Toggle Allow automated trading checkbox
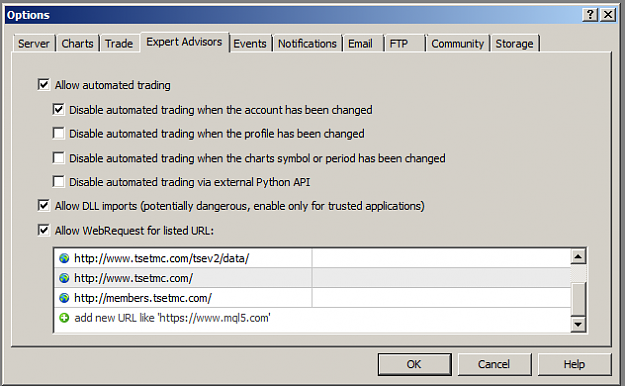 [x=43, y=85]
